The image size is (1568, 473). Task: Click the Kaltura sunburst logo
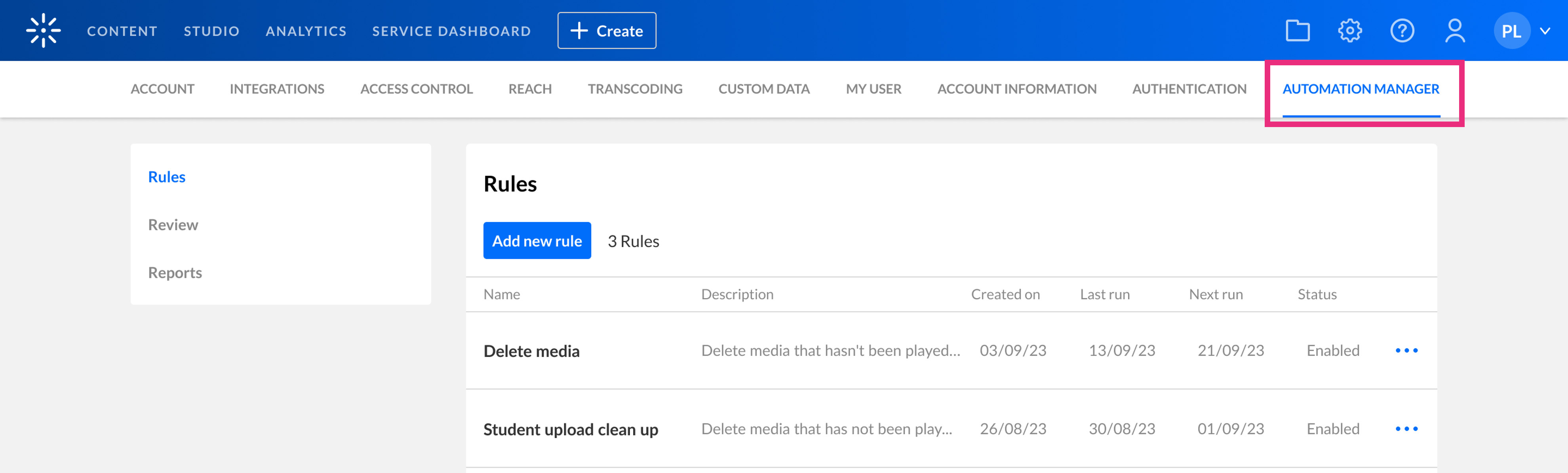(43, 30)
